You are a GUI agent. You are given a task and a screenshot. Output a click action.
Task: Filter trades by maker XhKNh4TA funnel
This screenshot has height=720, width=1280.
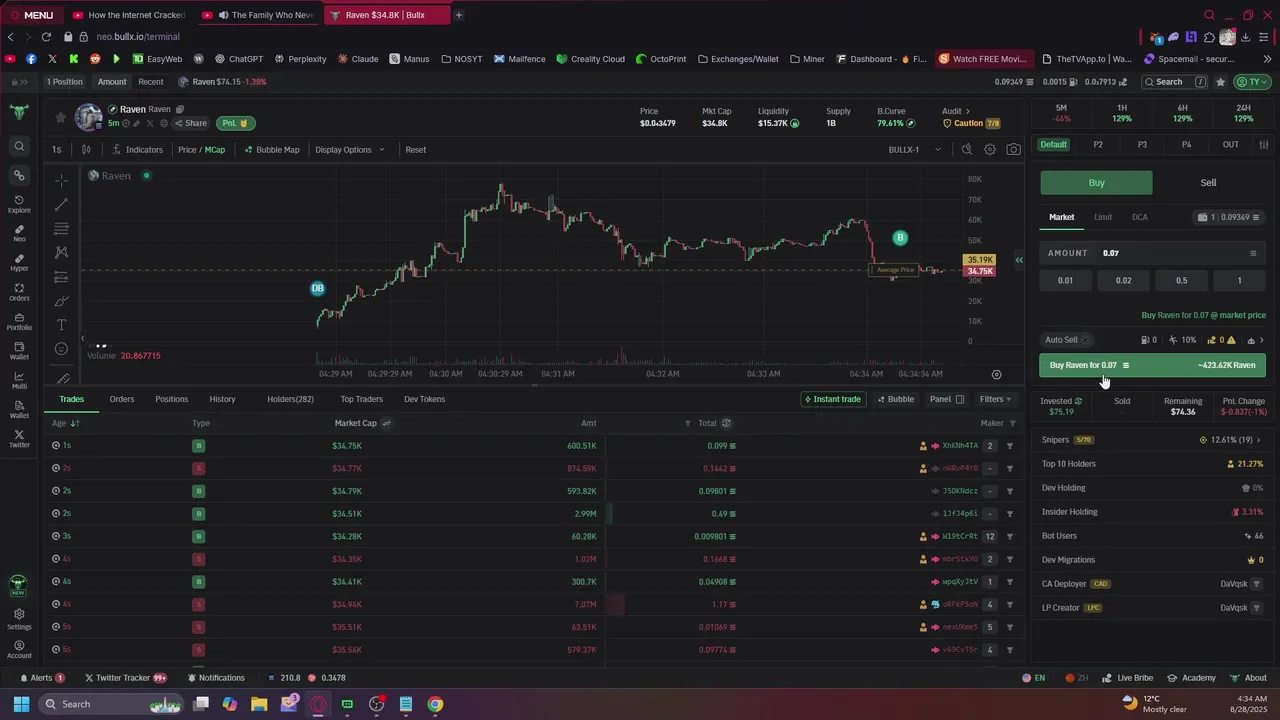tap(1010, 446)
